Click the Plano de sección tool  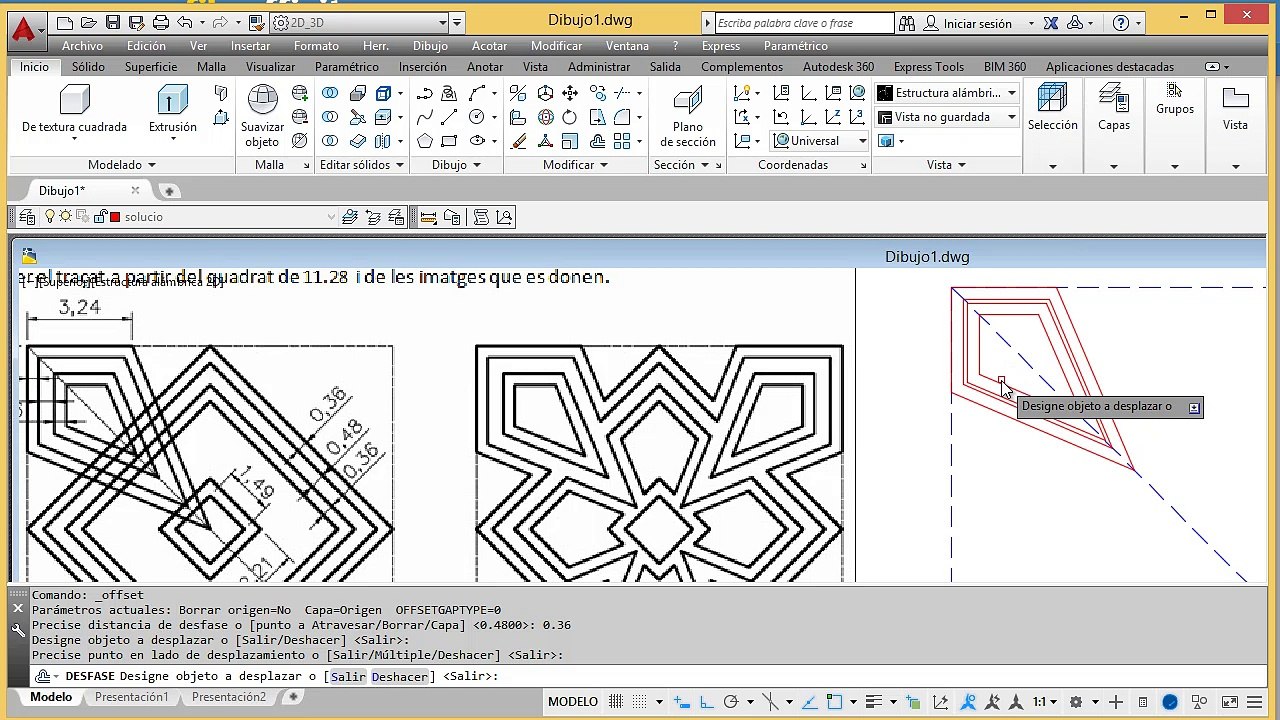click(x=688, y=116)
